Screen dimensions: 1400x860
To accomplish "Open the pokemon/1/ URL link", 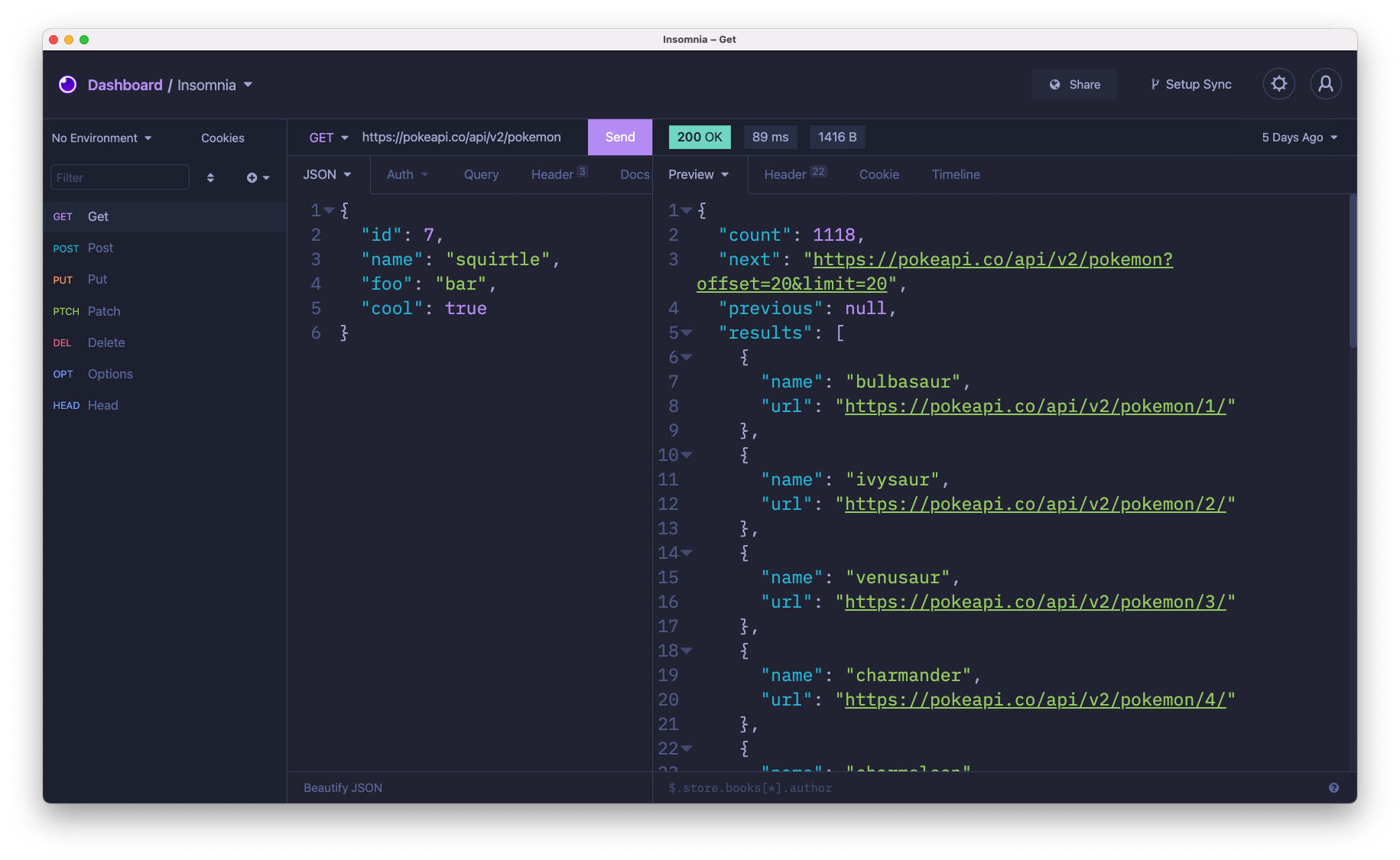I will [1035, 407].
